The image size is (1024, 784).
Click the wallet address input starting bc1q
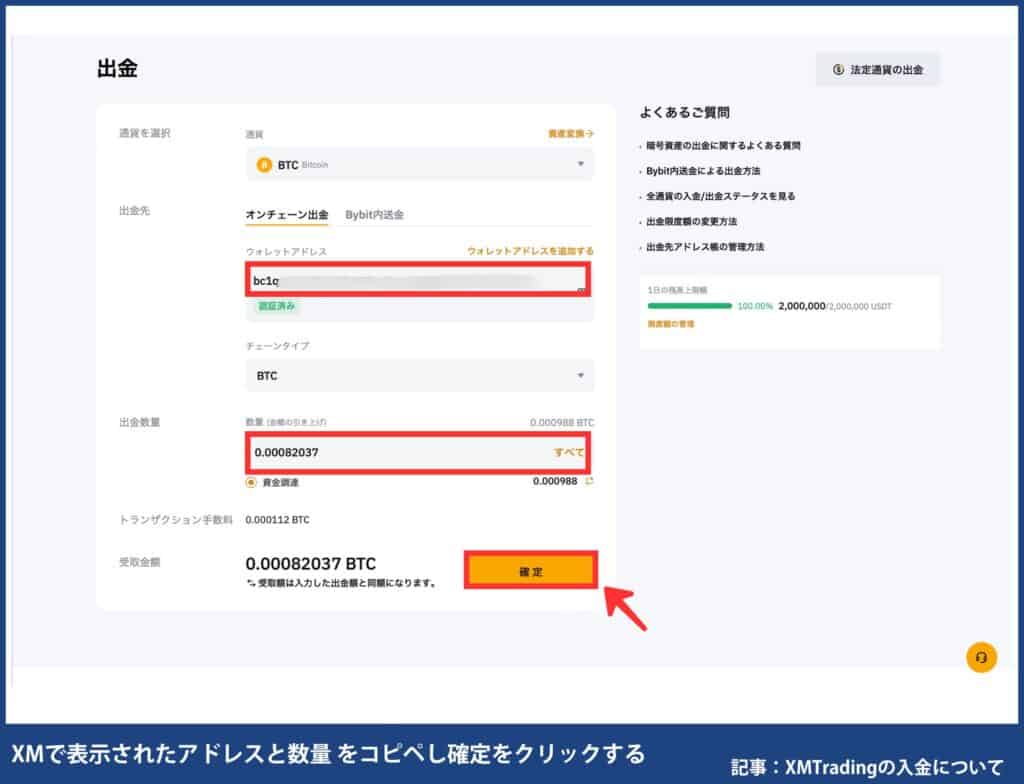(418, 280)
